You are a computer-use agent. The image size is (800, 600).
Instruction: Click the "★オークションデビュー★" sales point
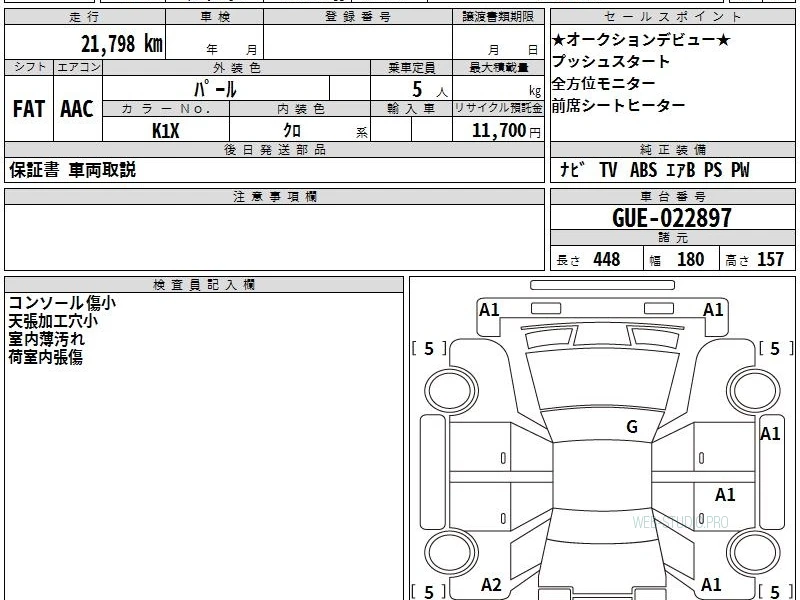pos(641,39)
